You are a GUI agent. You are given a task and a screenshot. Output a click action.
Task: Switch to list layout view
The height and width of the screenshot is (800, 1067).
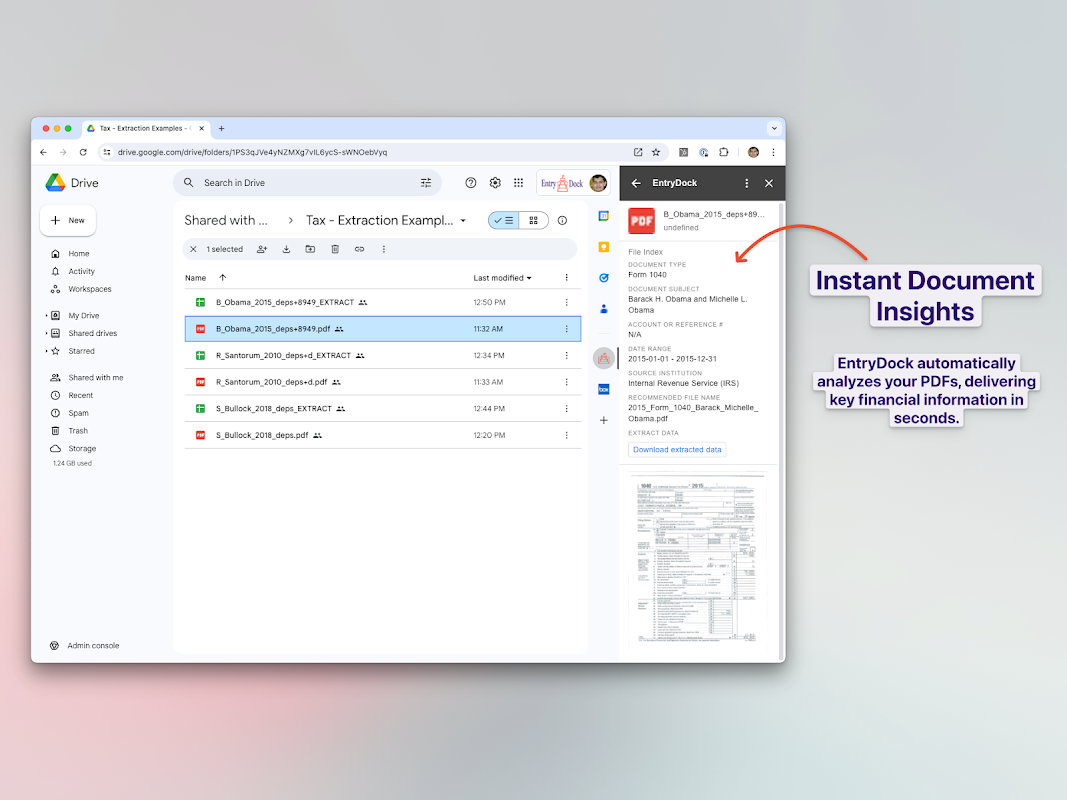pos(504,220)
